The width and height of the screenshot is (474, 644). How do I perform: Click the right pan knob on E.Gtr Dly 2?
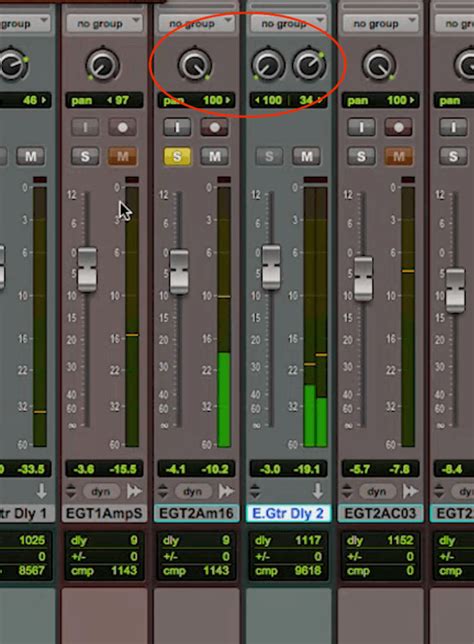coord(309,65)
